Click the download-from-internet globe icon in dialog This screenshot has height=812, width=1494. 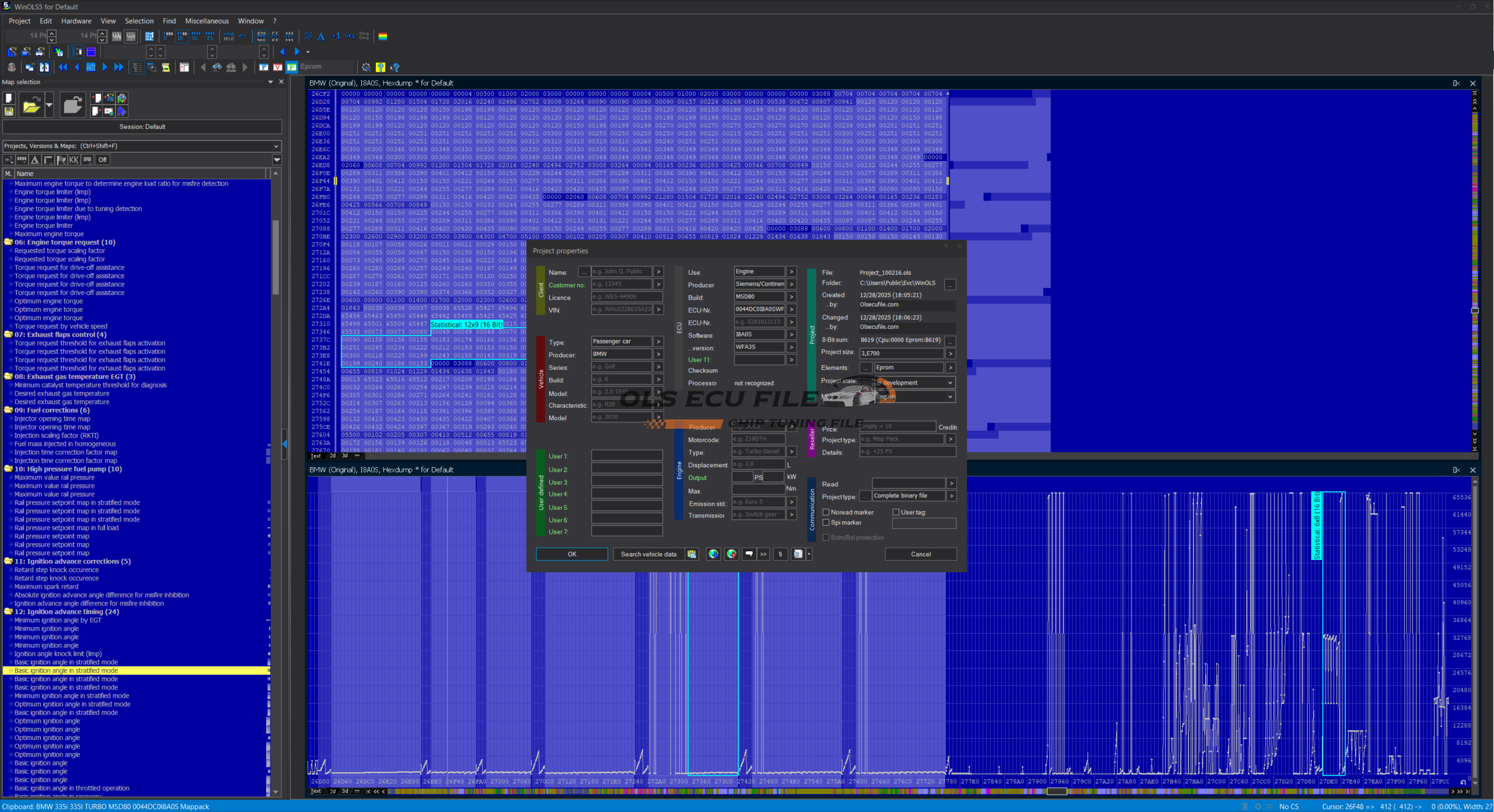pos(713,554)
